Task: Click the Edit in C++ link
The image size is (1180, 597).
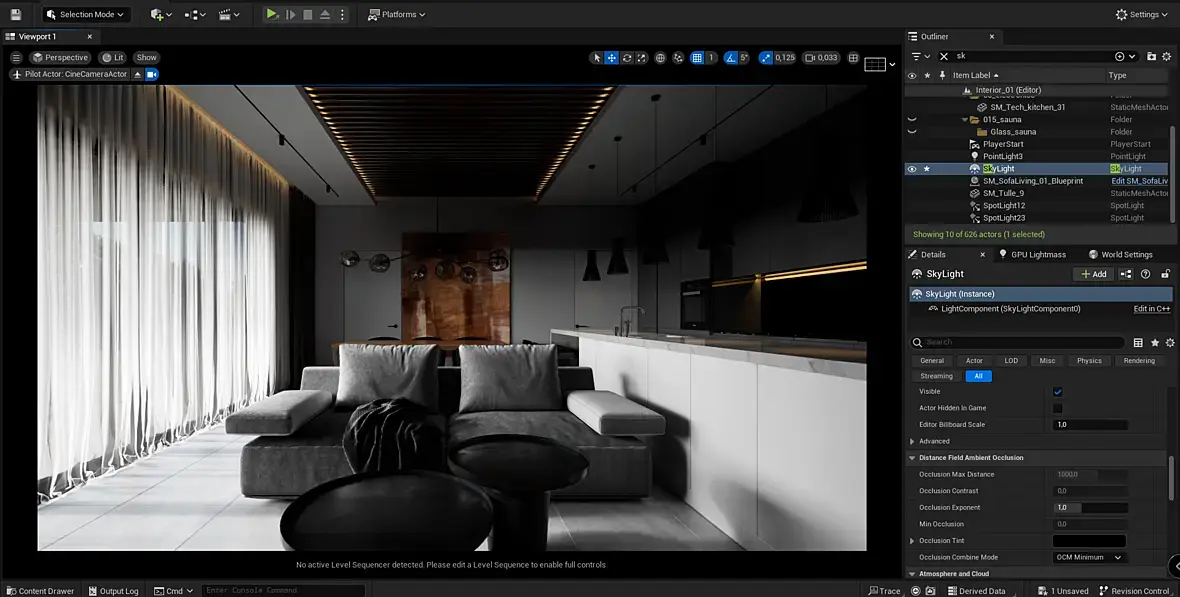Action: coord(1152,309)
